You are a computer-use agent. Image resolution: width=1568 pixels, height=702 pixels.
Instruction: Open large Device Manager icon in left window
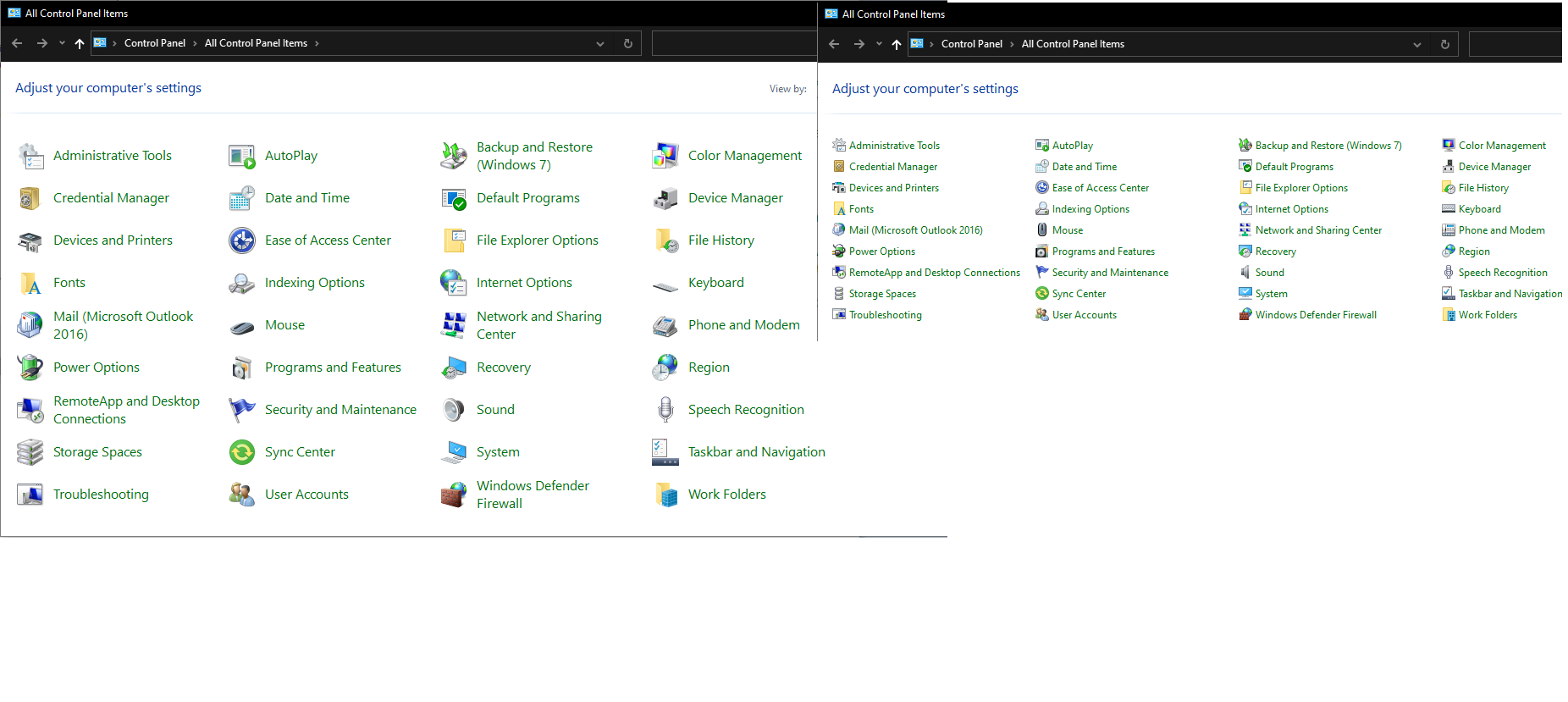click(665, 198)
